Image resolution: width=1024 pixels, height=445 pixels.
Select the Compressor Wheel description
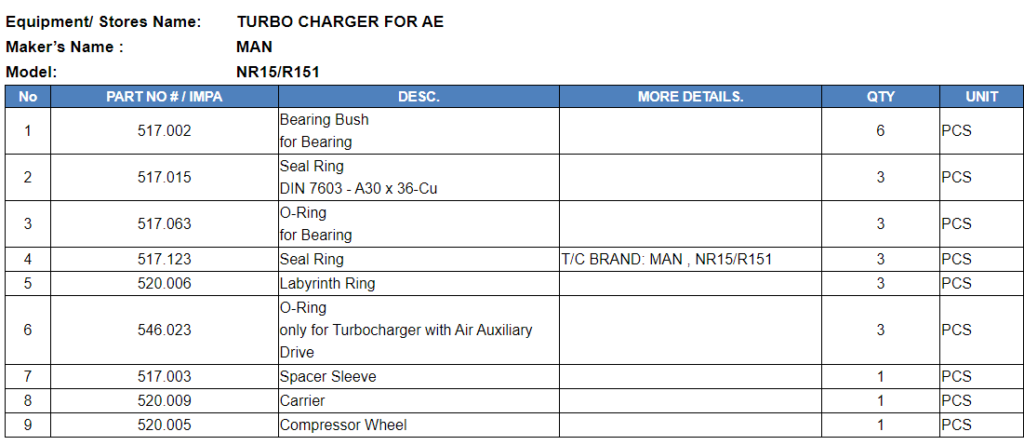tap(343, 426)
